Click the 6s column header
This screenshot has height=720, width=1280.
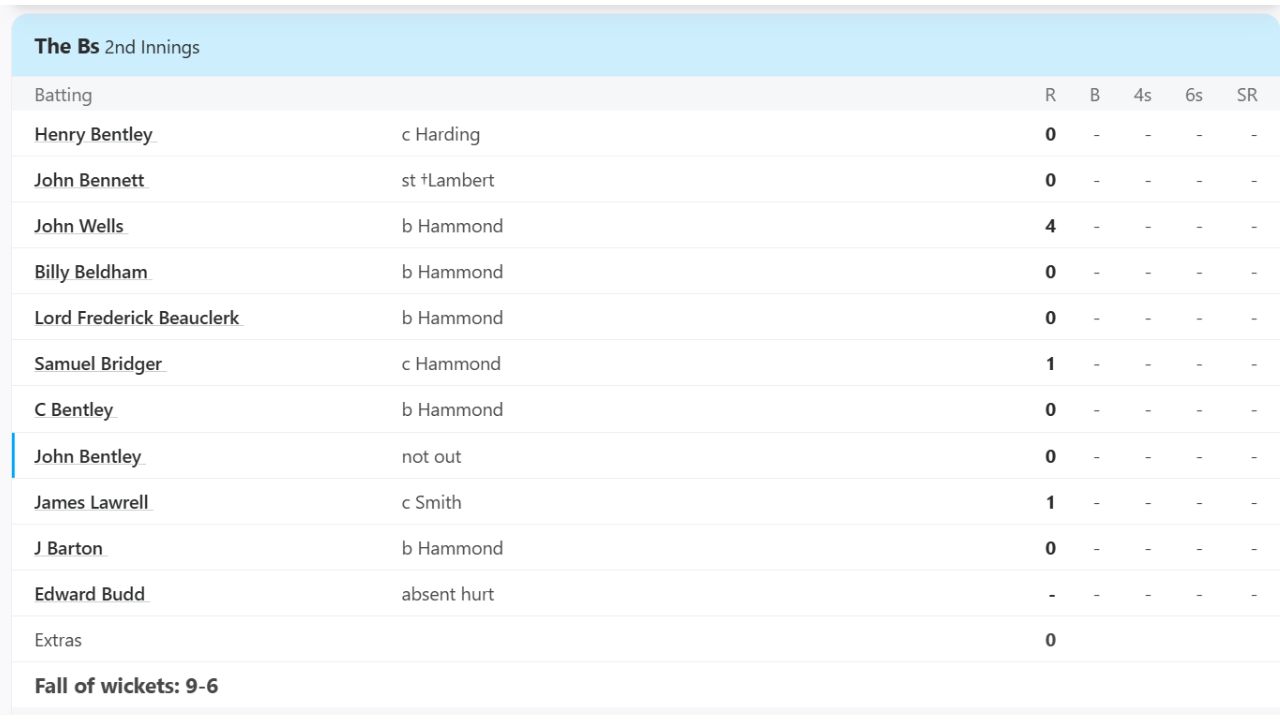[x=1194, y=95]
